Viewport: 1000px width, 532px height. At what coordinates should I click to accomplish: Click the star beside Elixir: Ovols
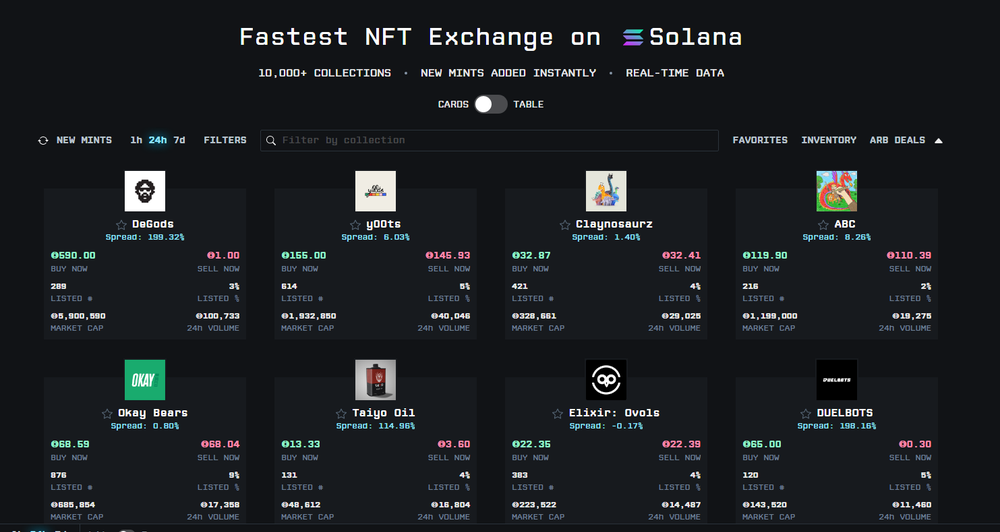pos(558,413)
